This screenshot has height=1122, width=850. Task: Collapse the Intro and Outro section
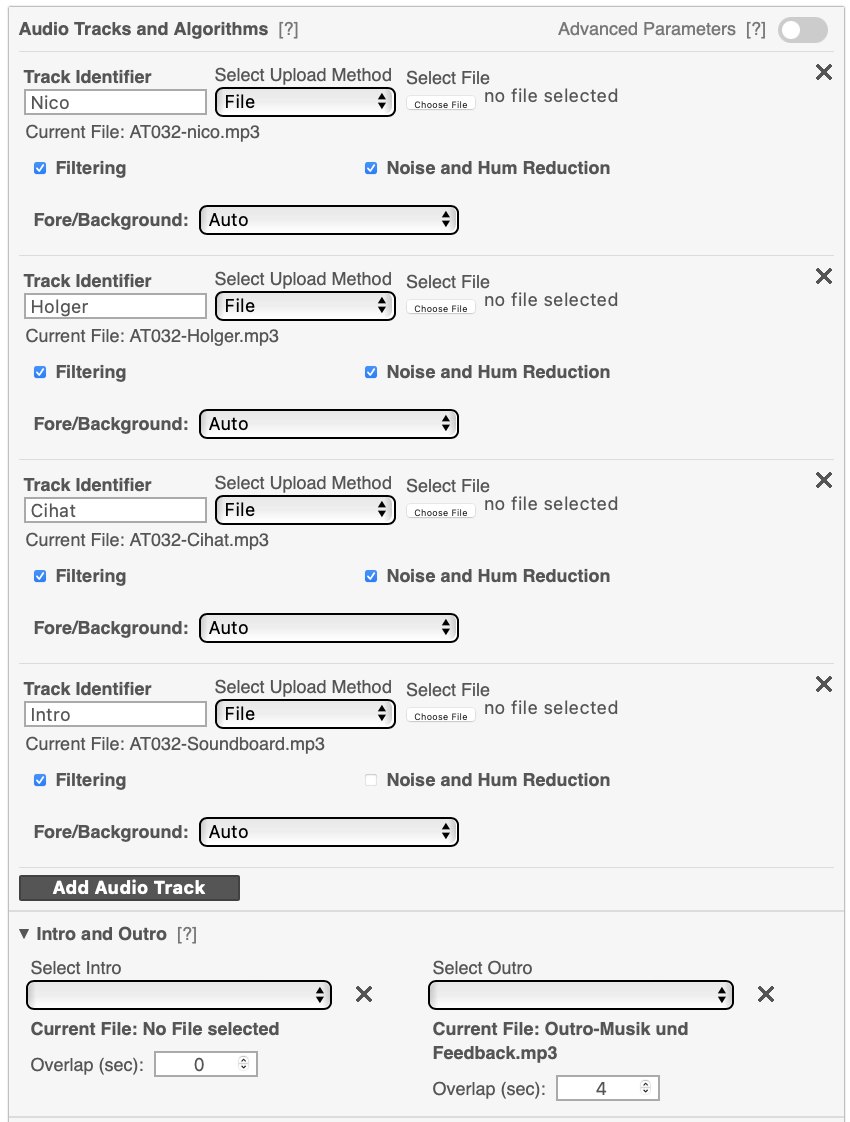[24, 934]
